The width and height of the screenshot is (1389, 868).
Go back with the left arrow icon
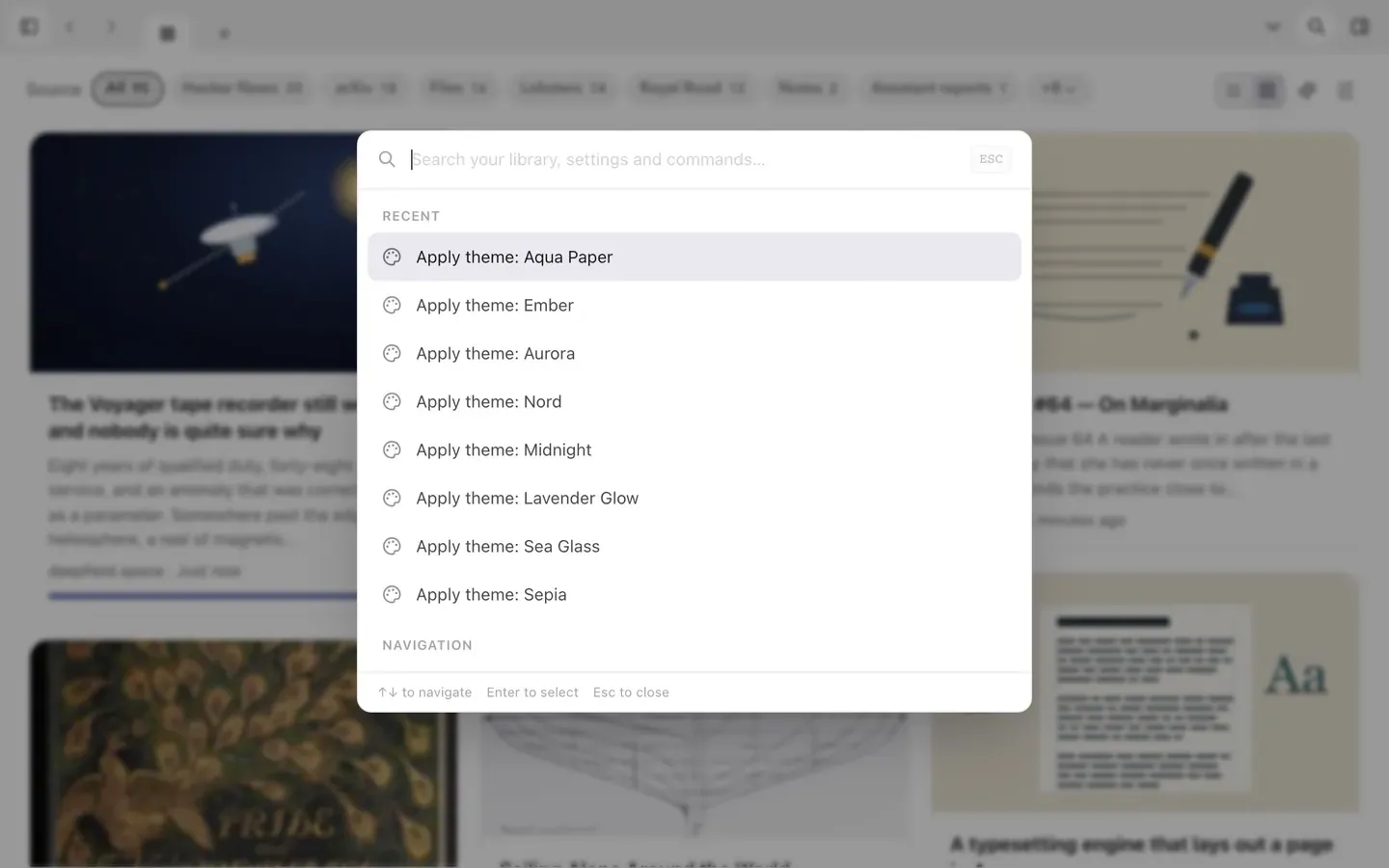69,27
